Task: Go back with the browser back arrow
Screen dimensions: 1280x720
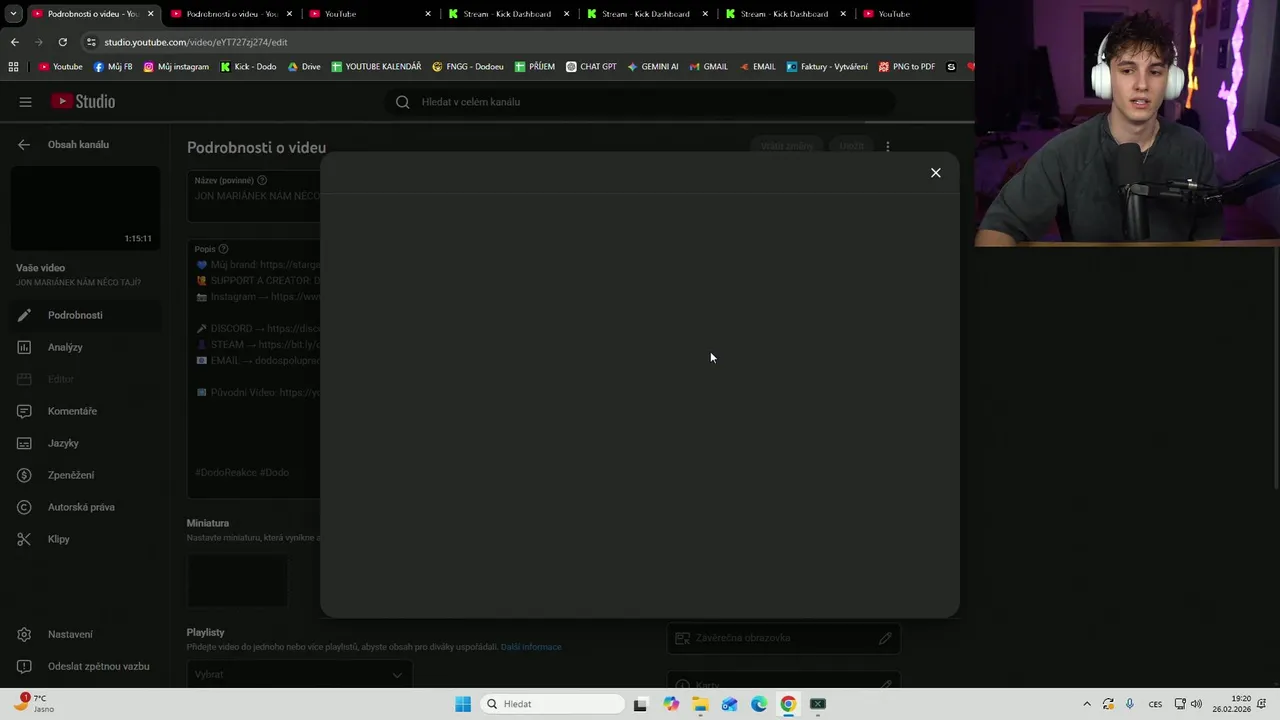Action: coord(14,42)
